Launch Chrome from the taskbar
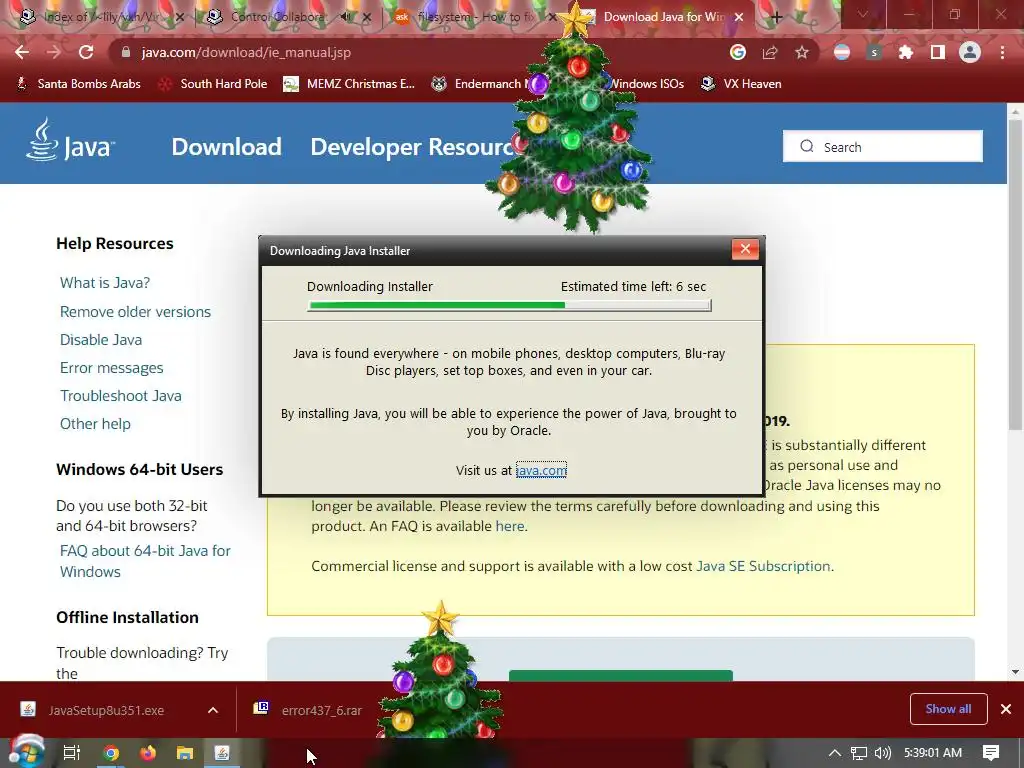The image size is (1024, 768). click(111, 753)
